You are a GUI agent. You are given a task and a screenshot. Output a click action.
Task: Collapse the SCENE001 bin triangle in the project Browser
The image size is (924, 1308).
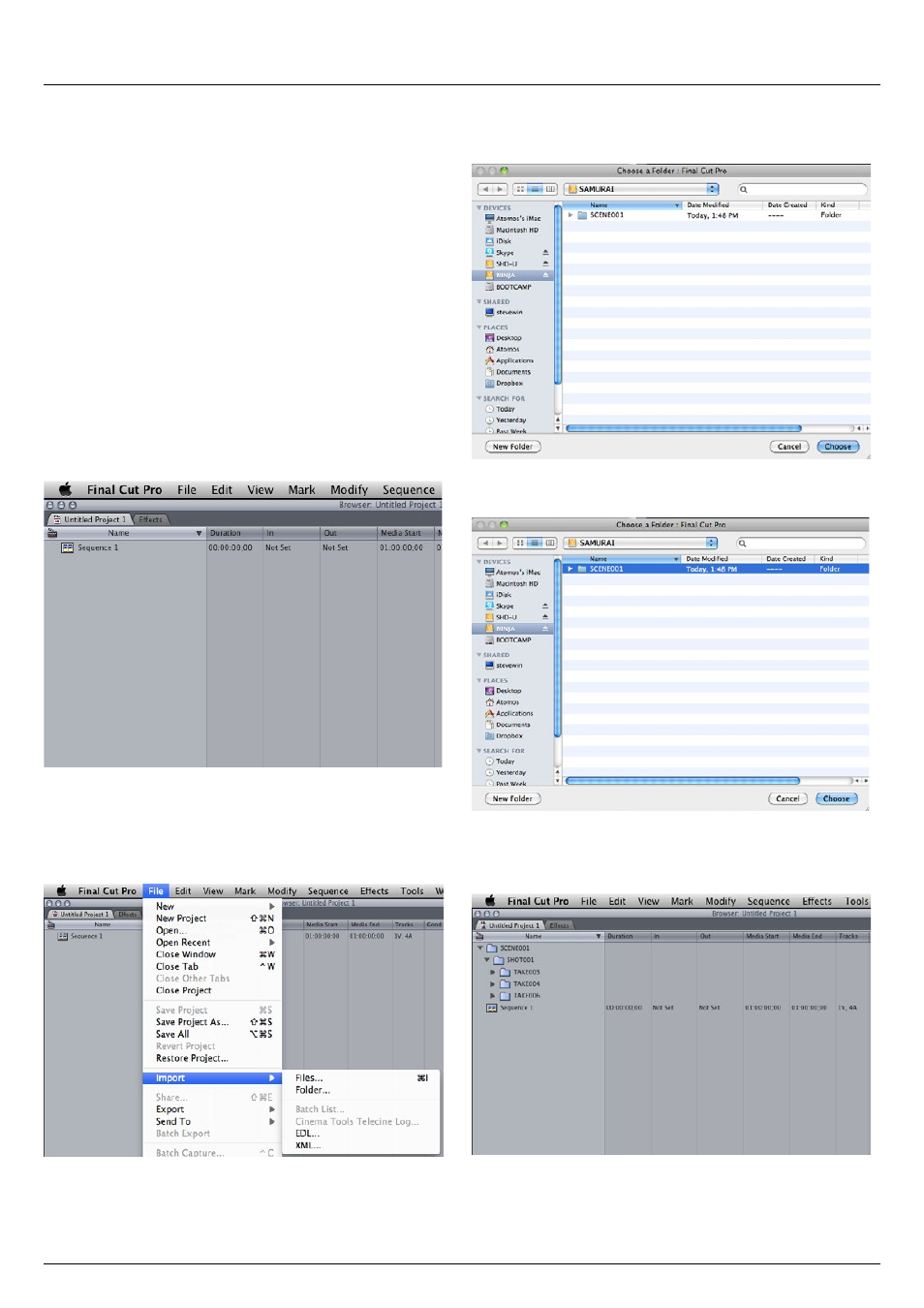coord(480,949)
